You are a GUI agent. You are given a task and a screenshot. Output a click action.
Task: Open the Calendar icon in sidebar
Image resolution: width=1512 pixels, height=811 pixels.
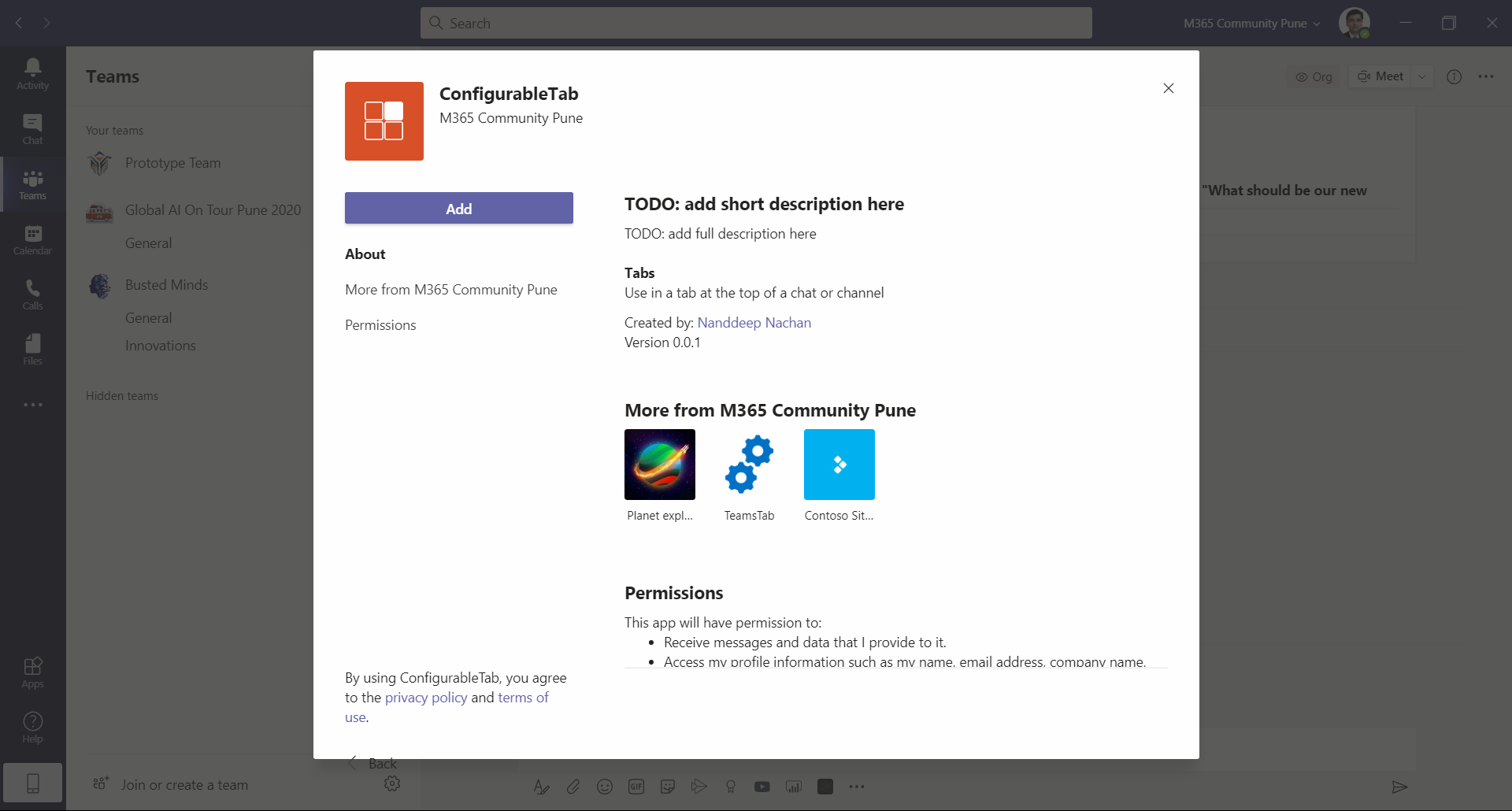[32, 239]
